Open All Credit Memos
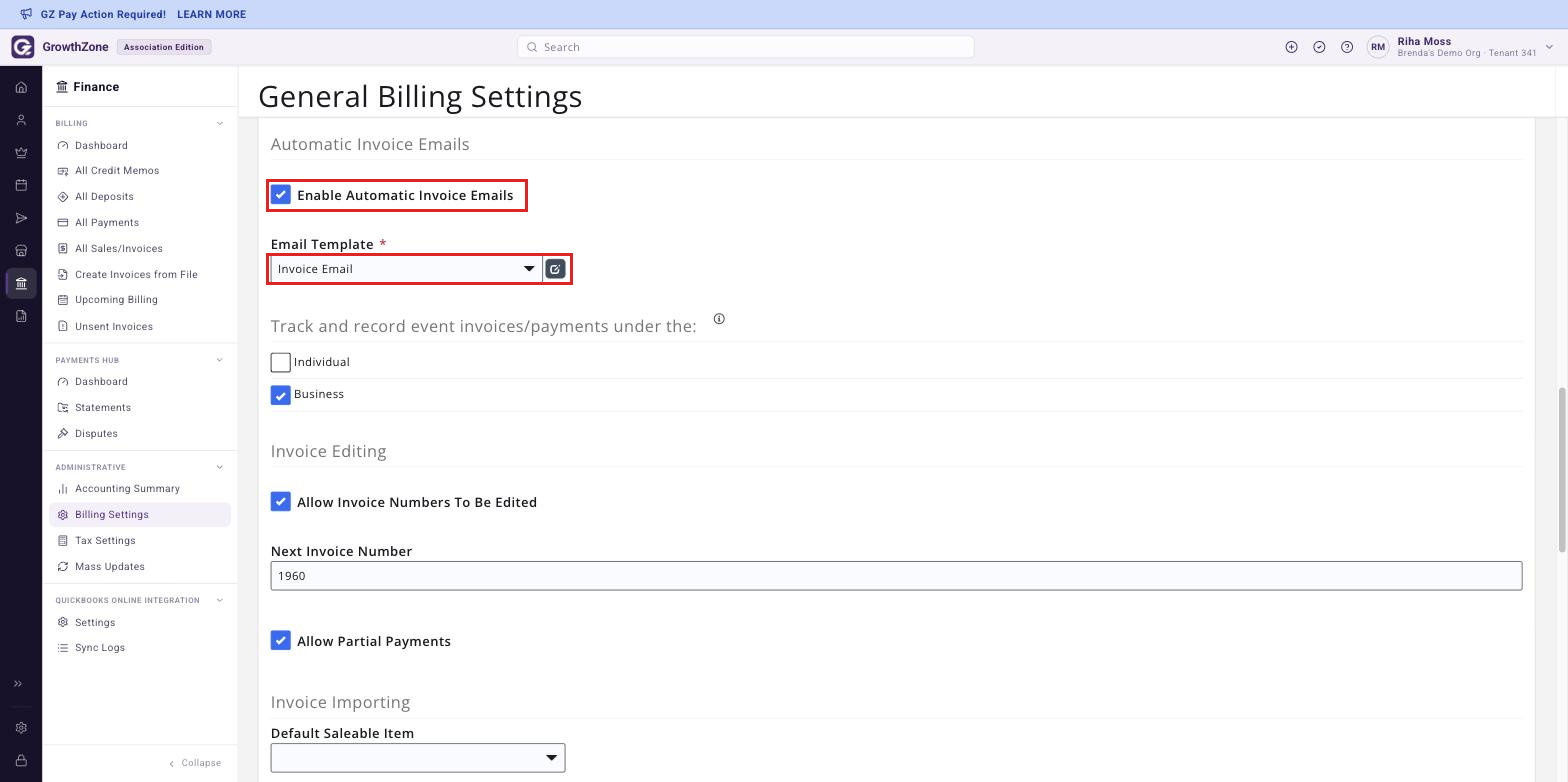The height and width of the screenshot is (782, 1568). pos(117,171)
